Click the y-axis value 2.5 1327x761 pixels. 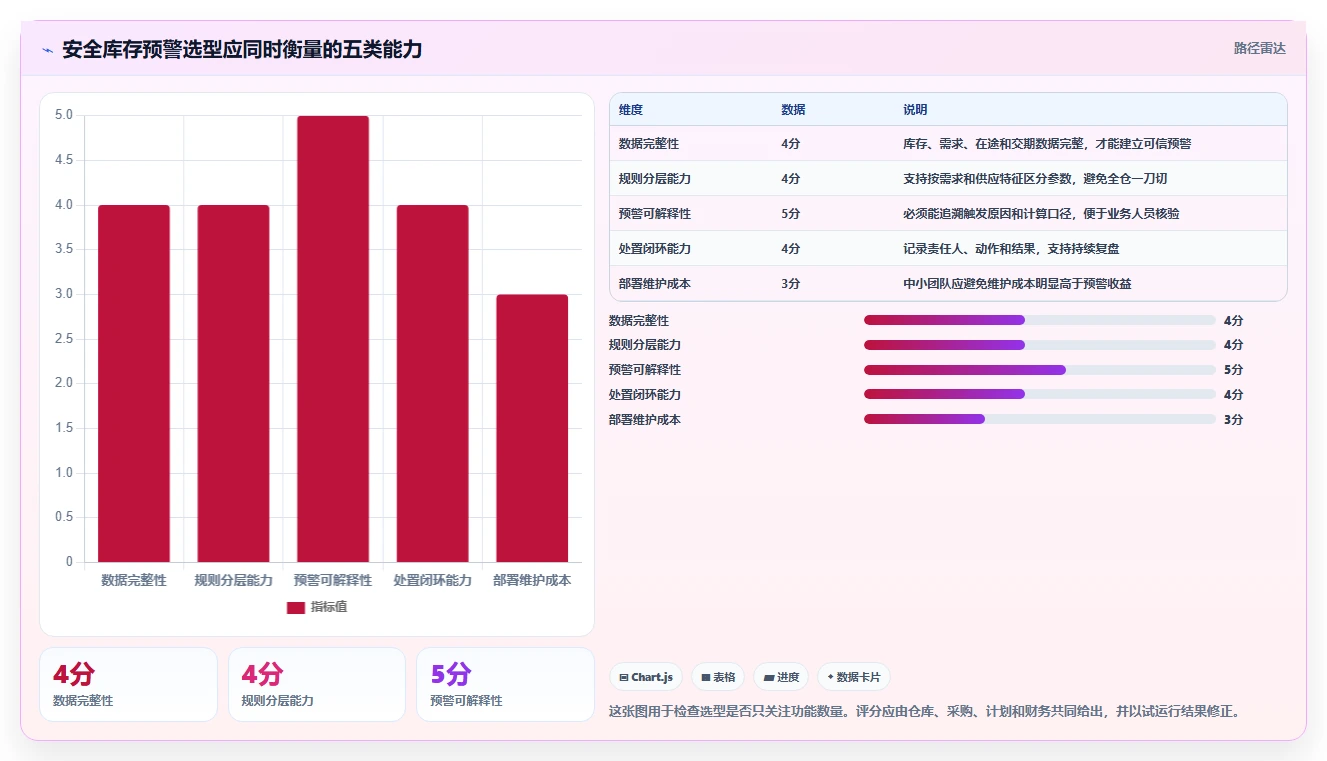(x=63, y=339)
